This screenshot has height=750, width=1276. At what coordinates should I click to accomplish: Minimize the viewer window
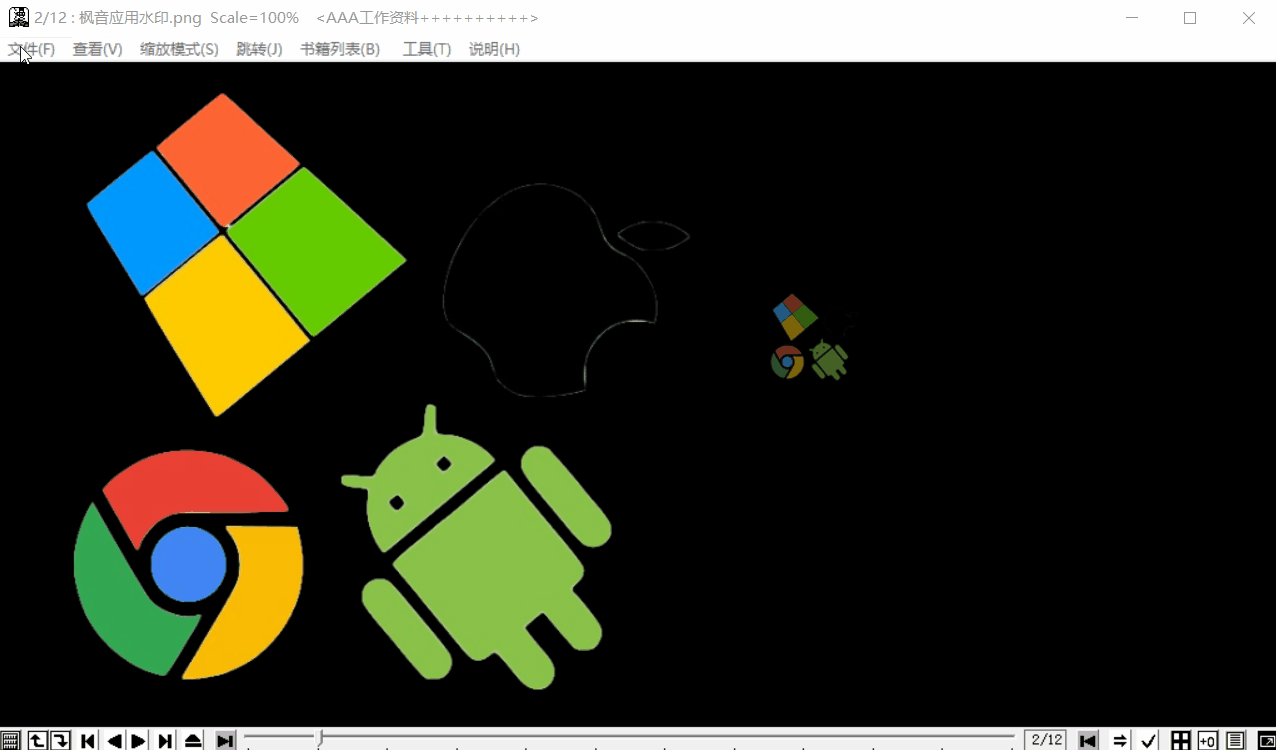click(x=1131, y=17)
